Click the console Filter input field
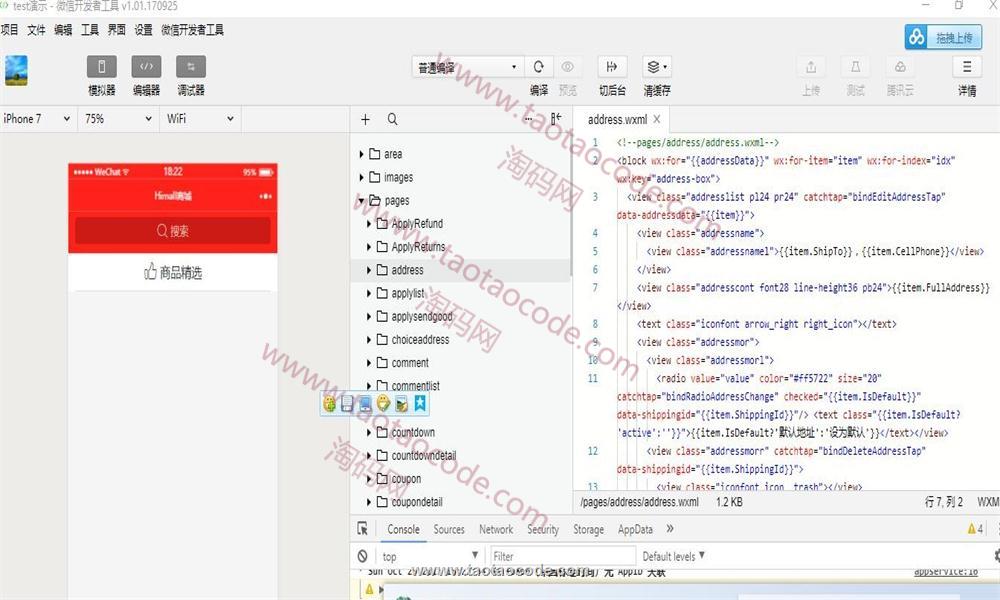The image size is (1000, 600). point(562,556)
